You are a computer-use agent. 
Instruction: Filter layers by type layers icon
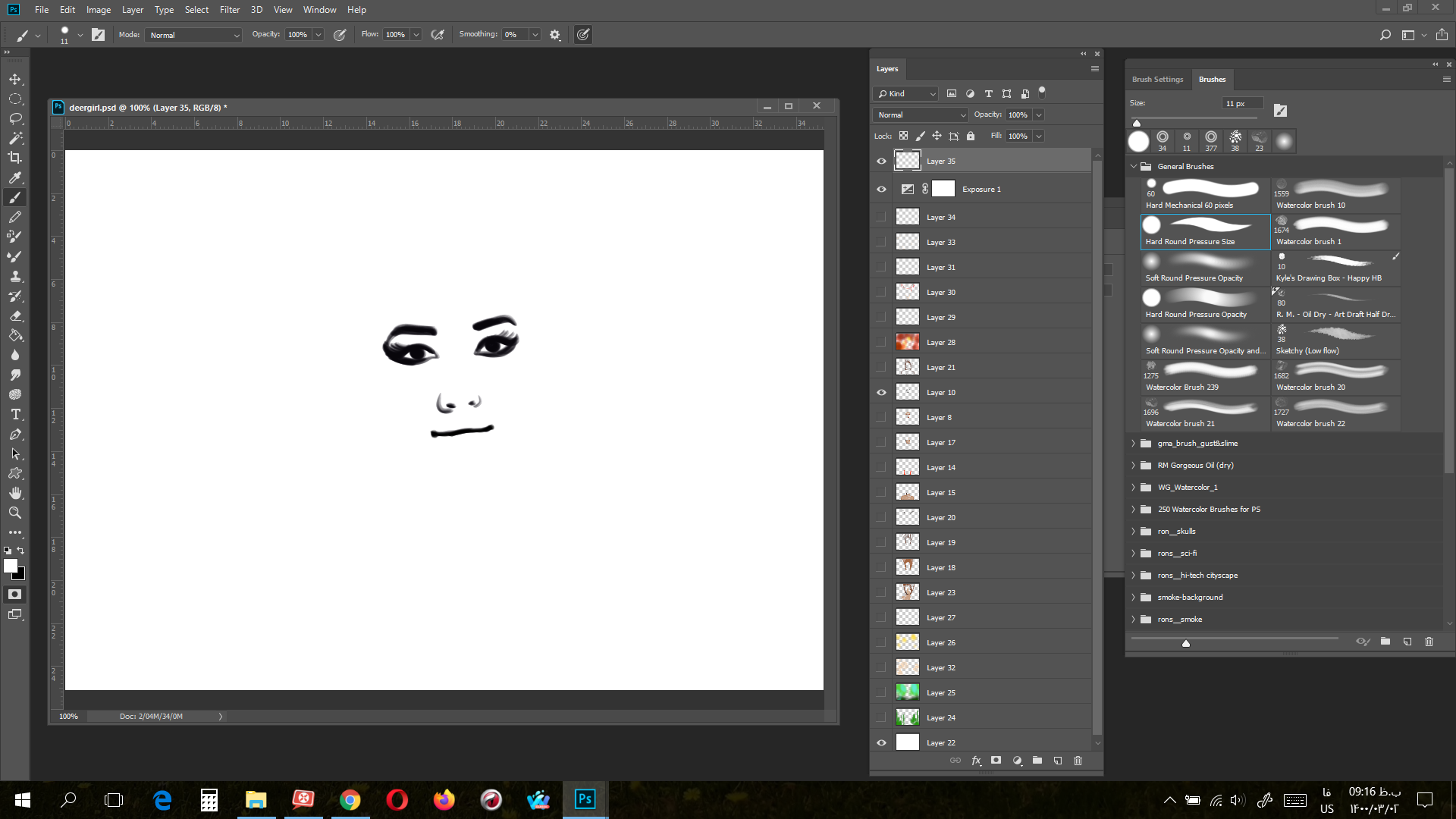click(989, 94)
